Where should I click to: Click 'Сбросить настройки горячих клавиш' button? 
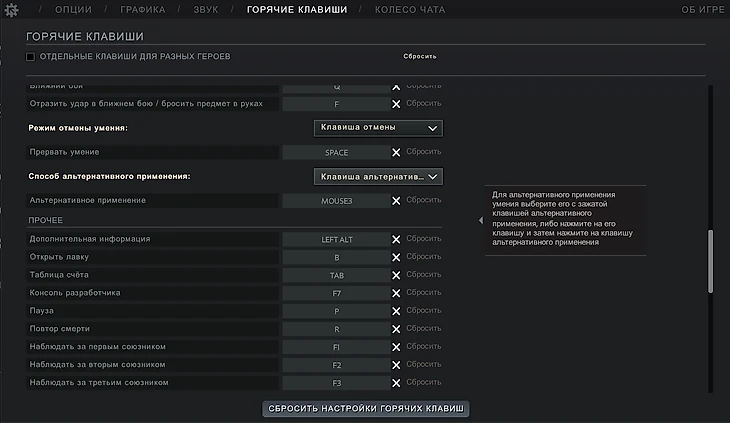pos(366,408)
